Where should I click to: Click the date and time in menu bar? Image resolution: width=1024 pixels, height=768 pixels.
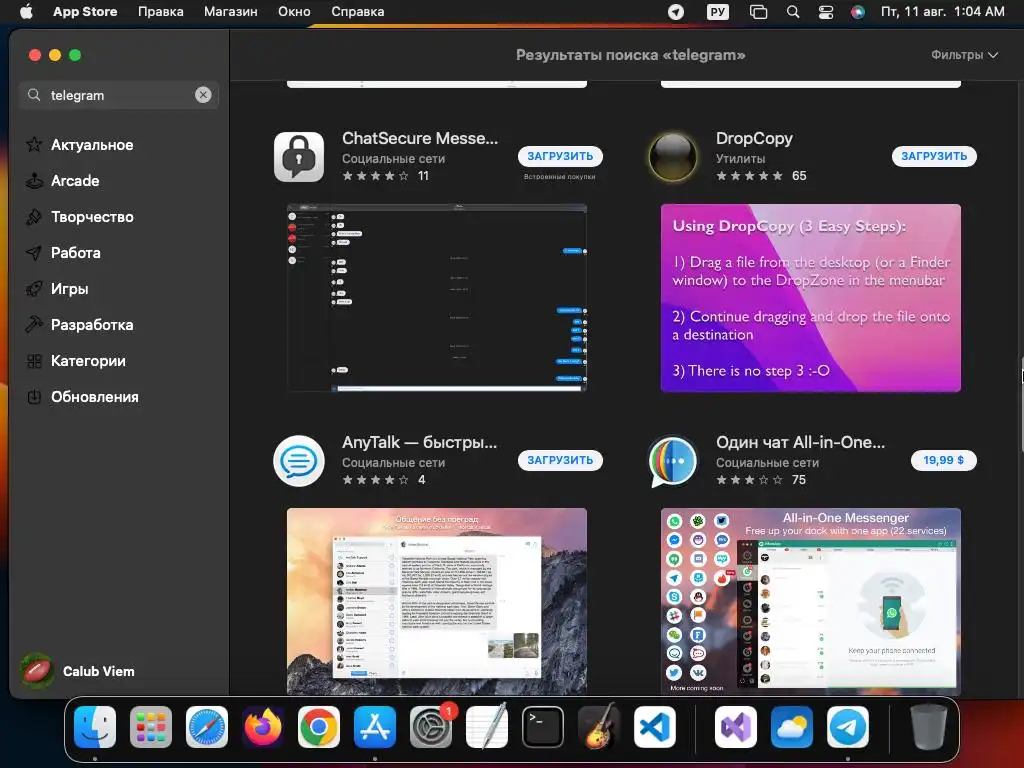pos(942,11)
